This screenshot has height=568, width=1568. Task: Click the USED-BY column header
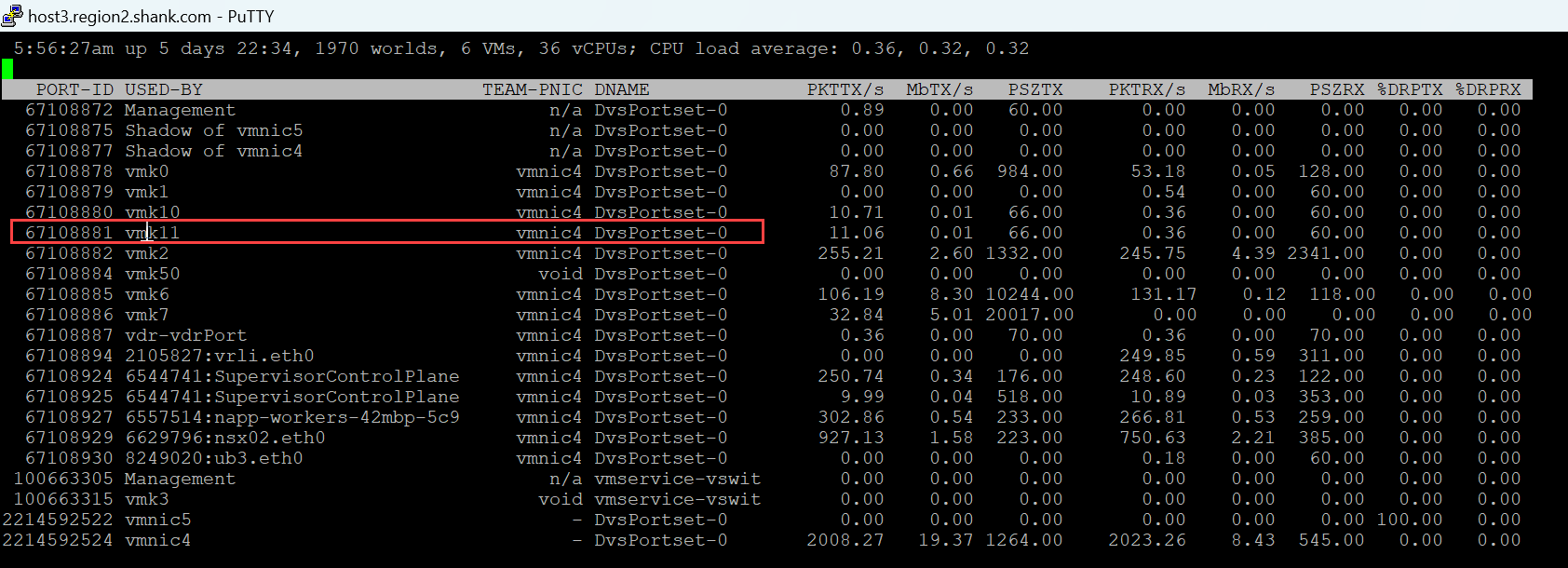(x=164, y=89)
